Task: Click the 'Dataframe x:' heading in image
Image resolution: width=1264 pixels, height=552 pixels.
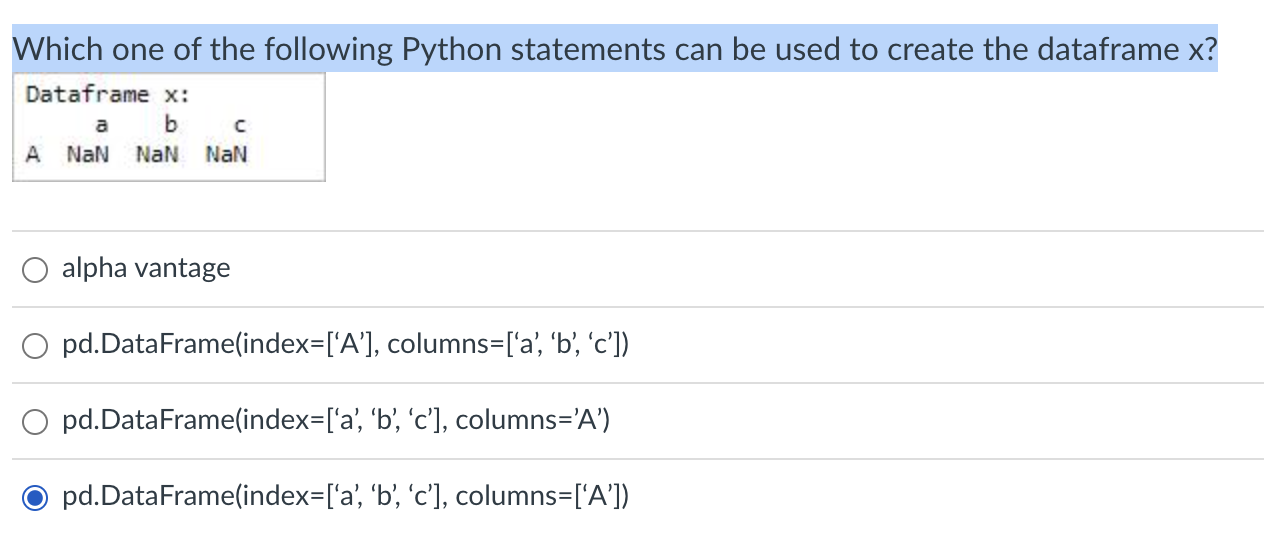Action: 108,95
